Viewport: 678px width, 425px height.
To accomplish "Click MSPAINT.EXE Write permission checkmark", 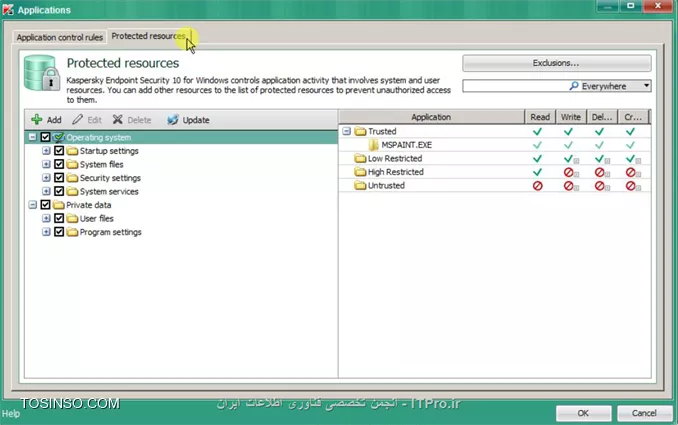I will coord(569,145).
